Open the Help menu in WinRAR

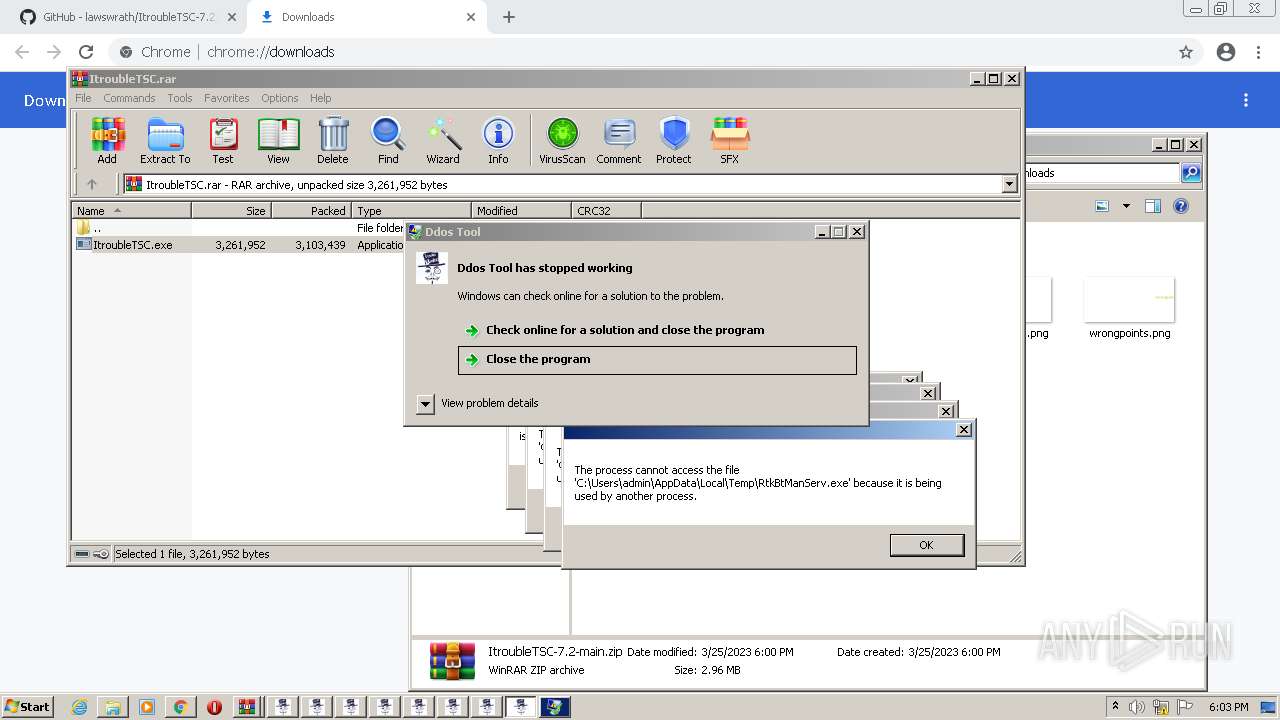tap(321, 98)
